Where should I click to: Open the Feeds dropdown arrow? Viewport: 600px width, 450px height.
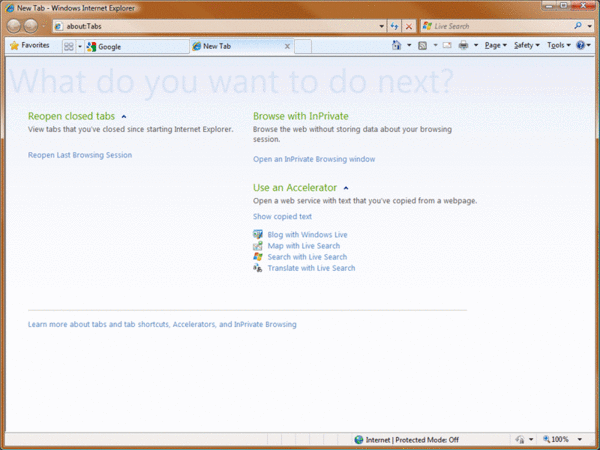click(435, 45)
